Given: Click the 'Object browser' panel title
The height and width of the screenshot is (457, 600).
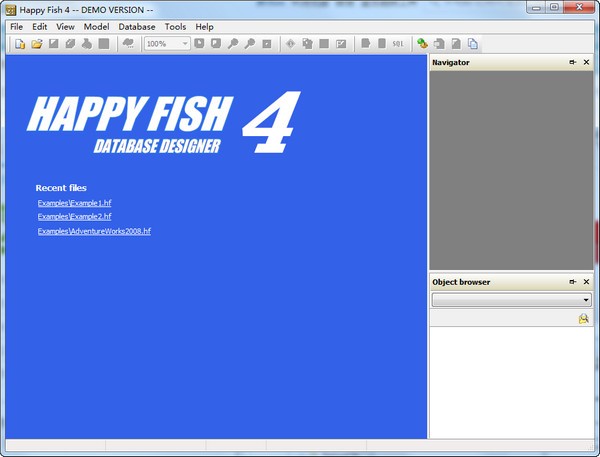Looking at the screenshot, I should (x=461, y=282).
